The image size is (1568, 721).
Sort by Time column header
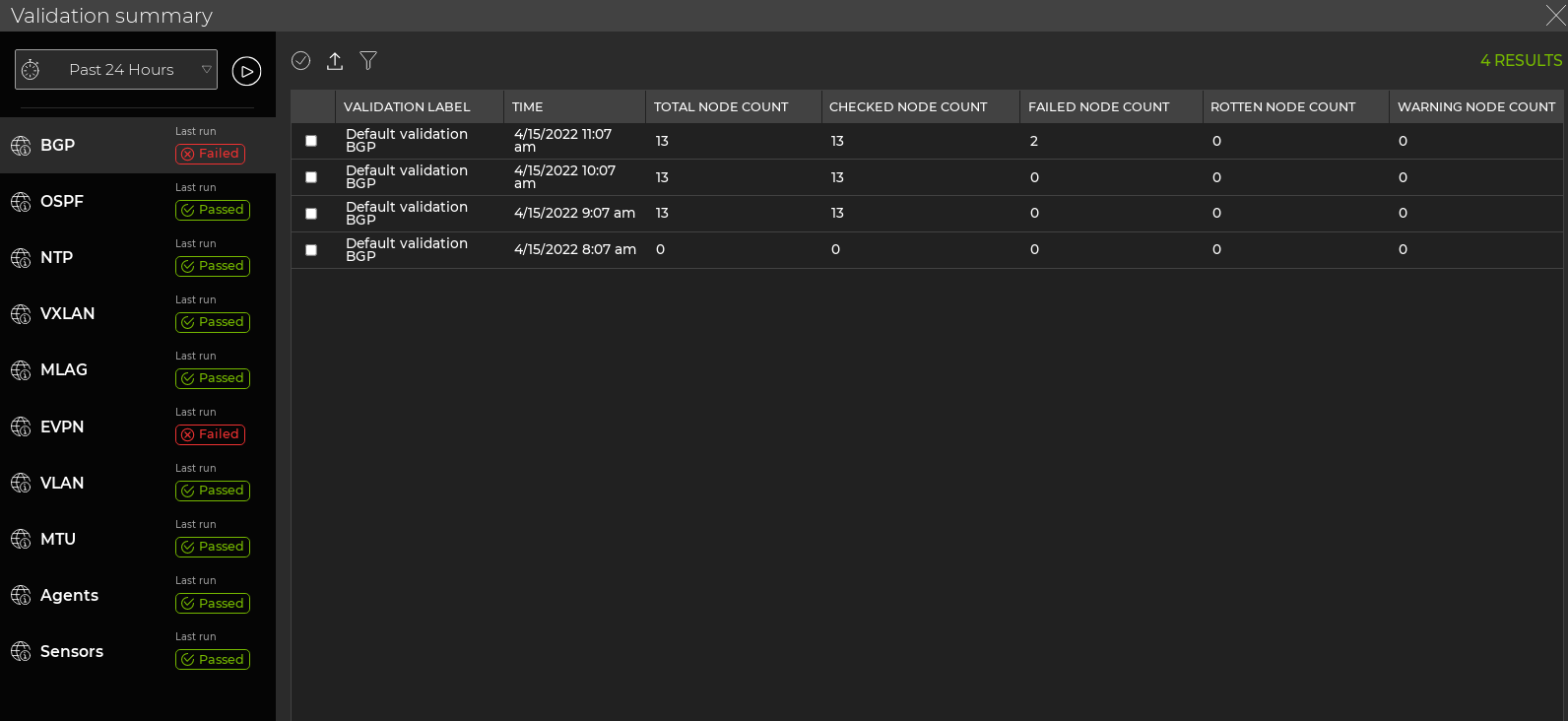click(x=528, y=107)
